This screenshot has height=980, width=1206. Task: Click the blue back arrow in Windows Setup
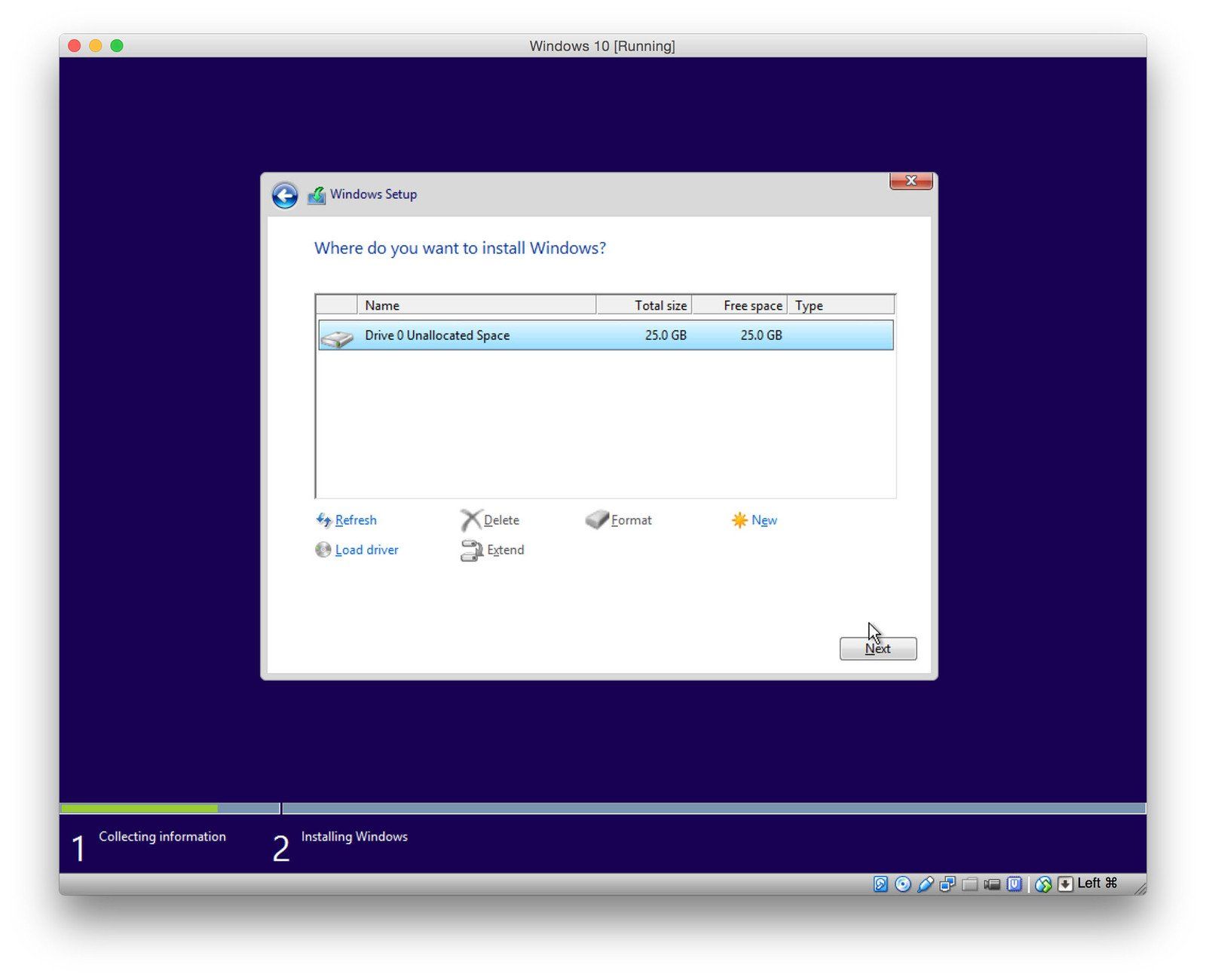pyautogui.click(x=285, y=196)
